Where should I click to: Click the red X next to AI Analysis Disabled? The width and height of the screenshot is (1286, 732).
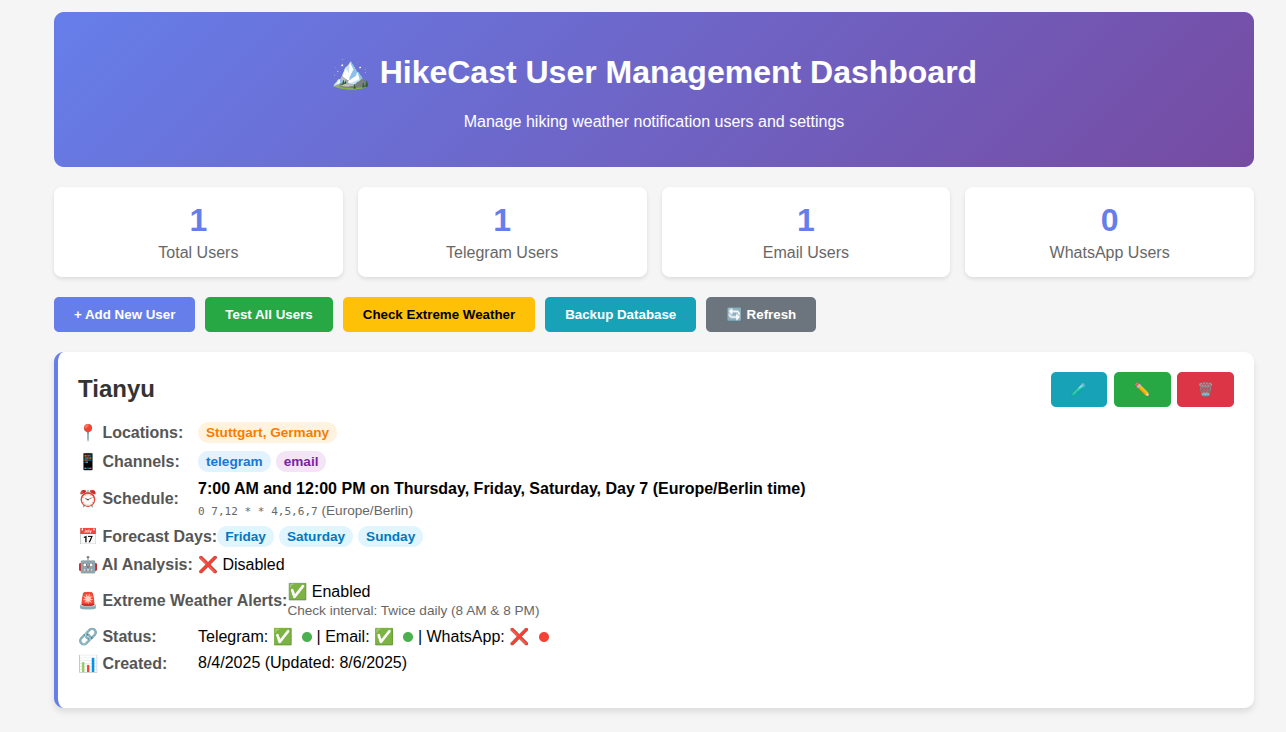click(x=208, y=565)
